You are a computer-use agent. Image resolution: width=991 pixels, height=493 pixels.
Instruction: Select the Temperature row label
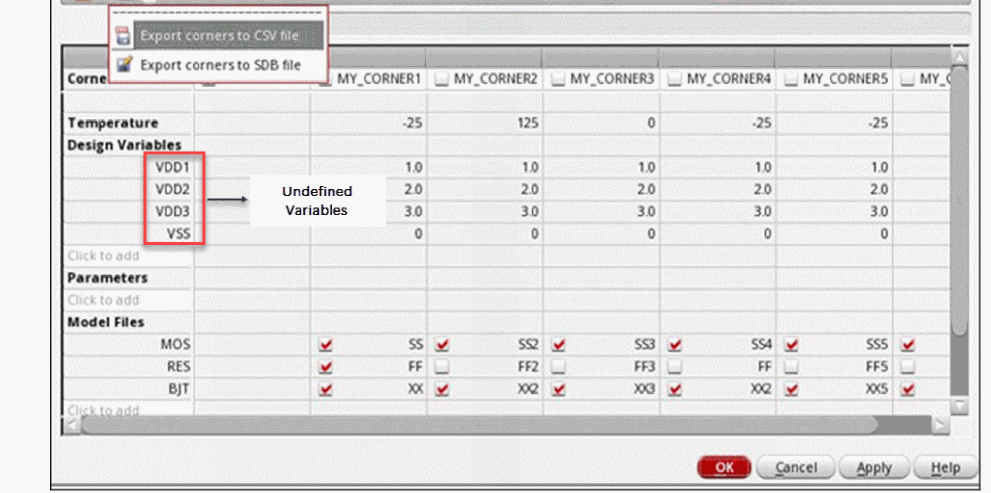pyautogui.click(x=113, y=123)
